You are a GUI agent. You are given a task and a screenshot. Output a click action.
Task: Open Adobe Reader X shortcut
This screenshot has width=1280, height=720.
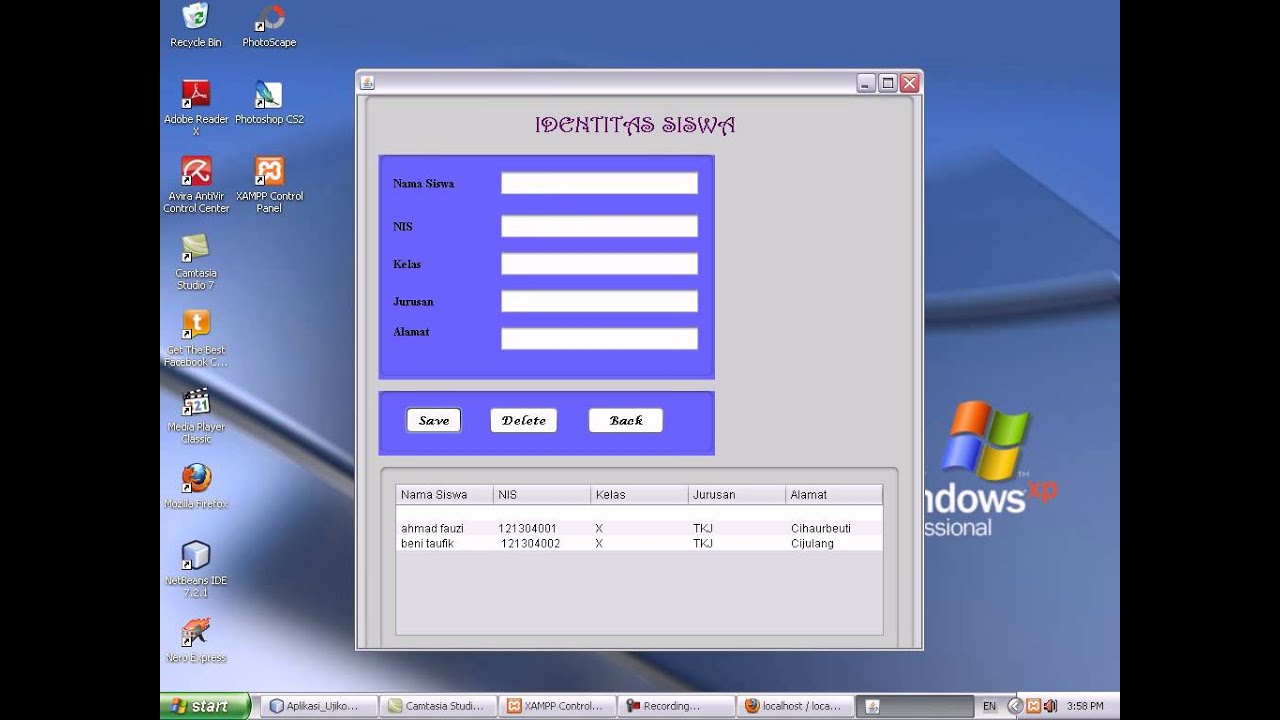pyautogui.click(x=196, y=105)
